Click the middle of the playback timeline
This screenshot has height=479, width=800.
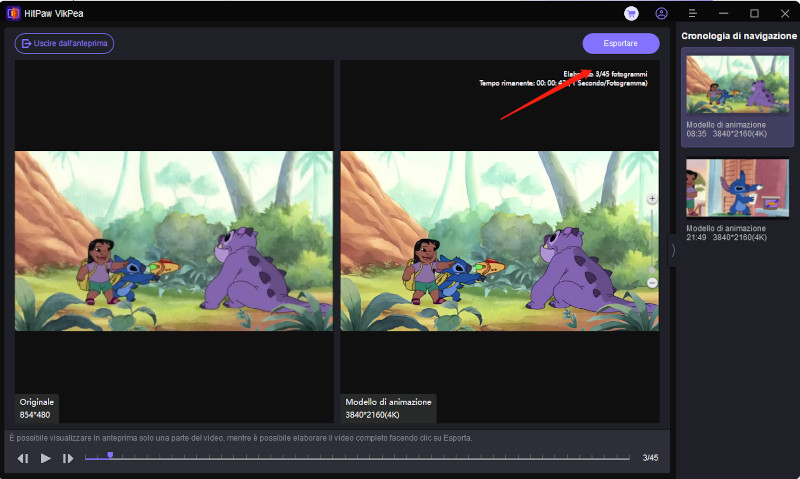357,458
